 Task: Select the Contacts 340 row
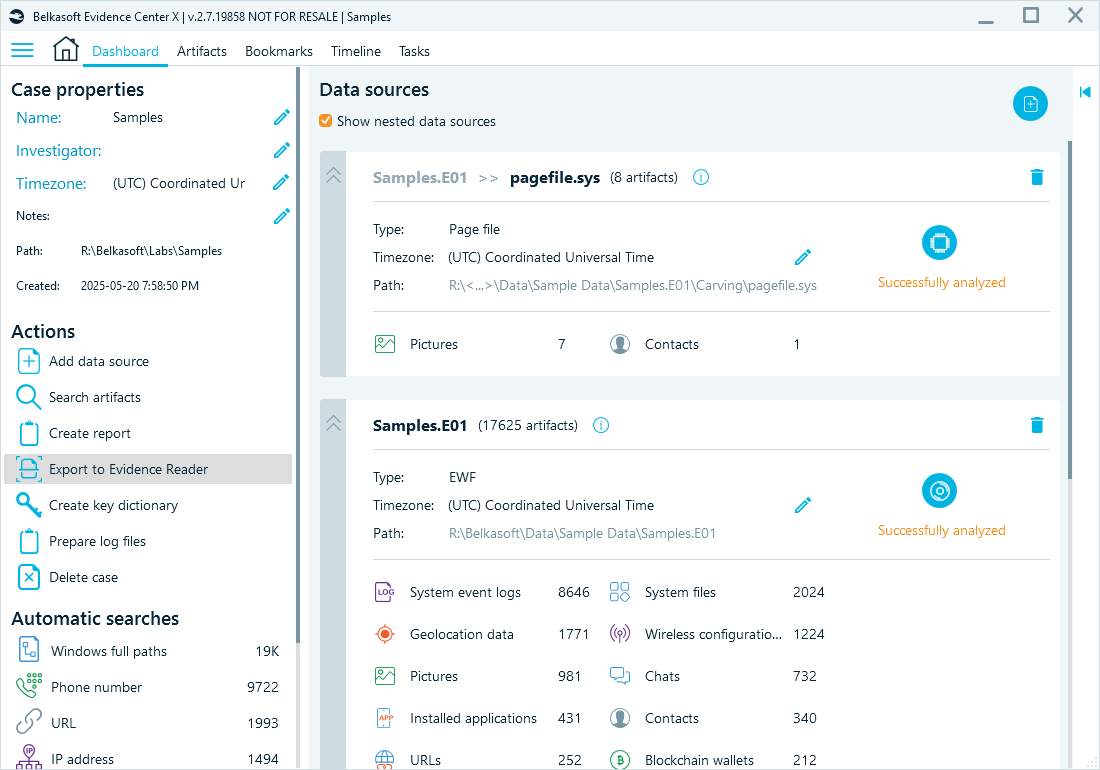pyautogui.click(x=714, y=718)
